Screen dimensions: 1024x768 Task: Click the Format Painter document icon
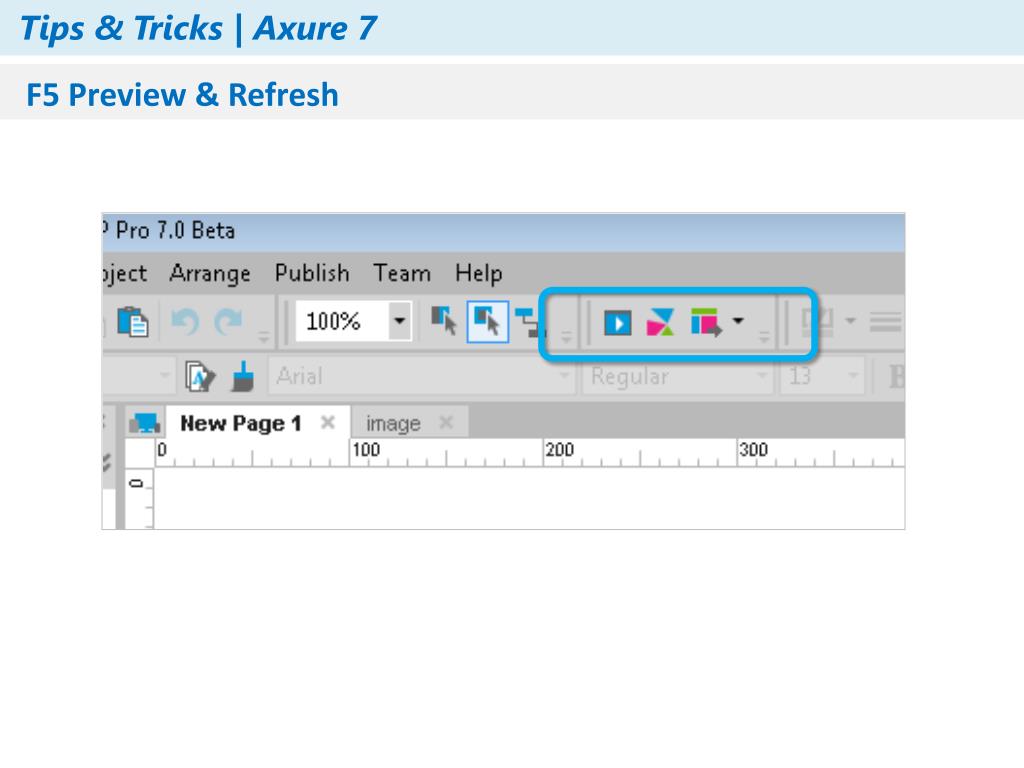click(199, 377)
